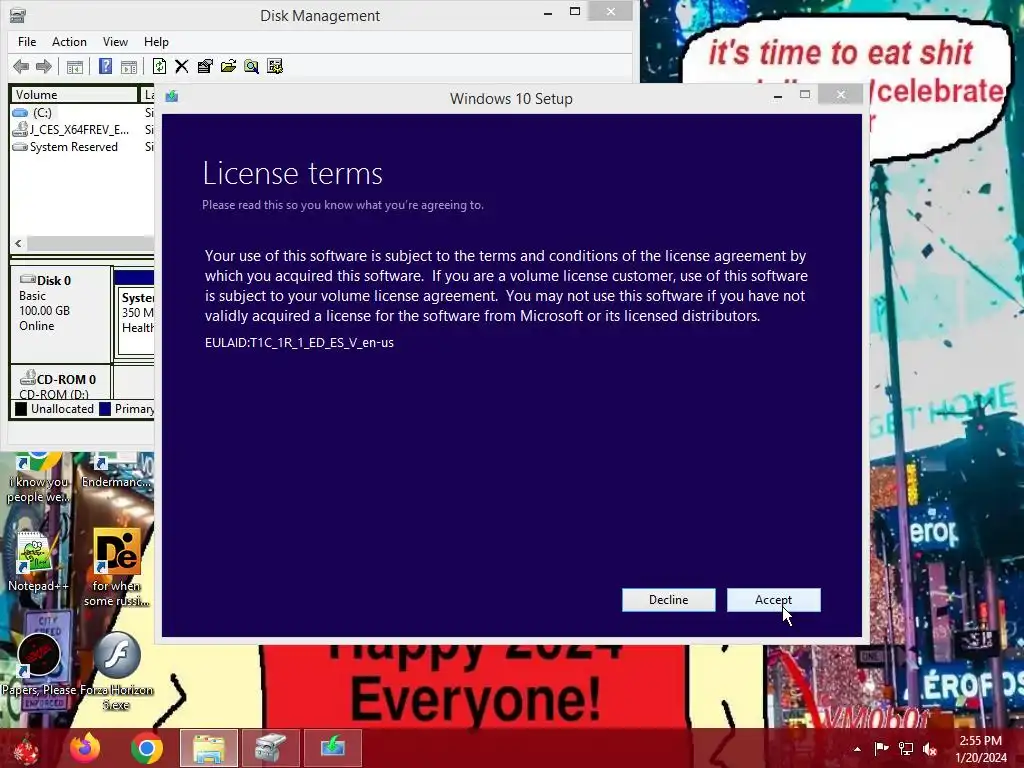
Task: Click the Properties icon in Disk Management toolbar
Action: 205,66
